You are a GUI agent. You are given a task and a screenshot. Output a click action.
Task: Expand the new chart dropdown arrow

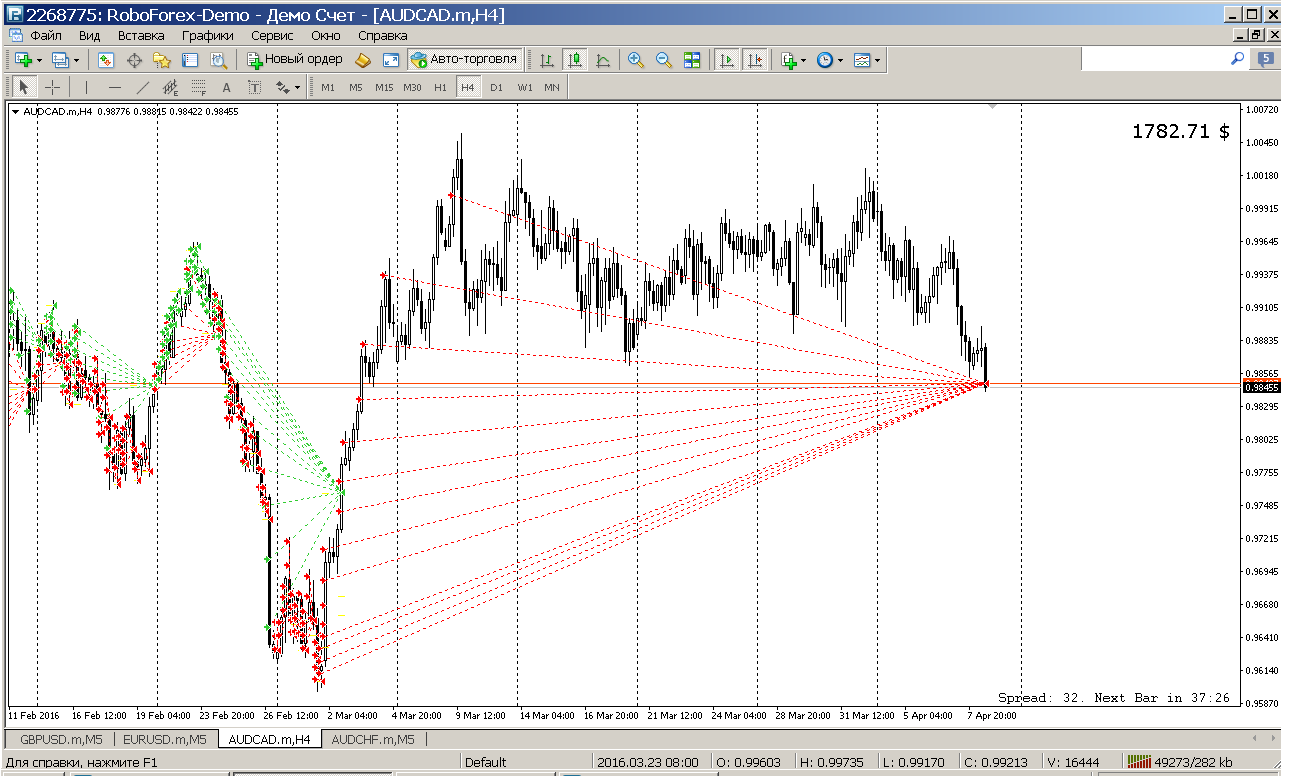click(39, 61)
